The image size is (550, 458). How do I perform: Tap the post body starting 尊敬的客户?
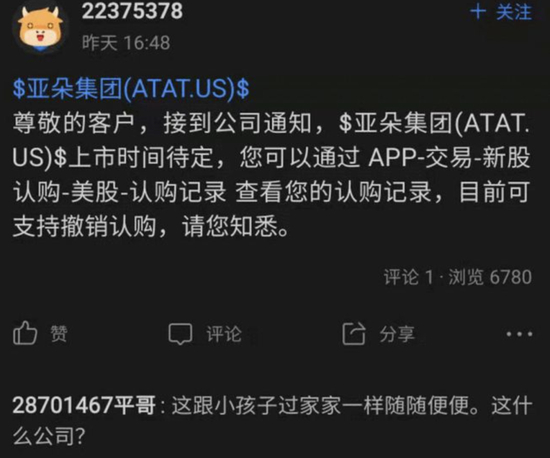271,175
